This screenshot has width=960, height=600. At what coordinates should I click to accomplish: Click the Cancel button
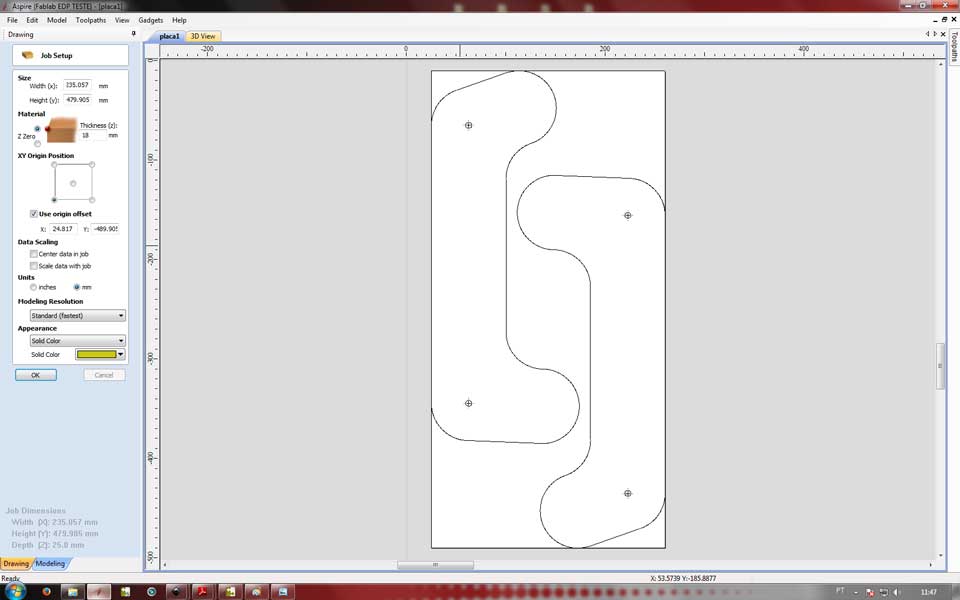point(104,375)
